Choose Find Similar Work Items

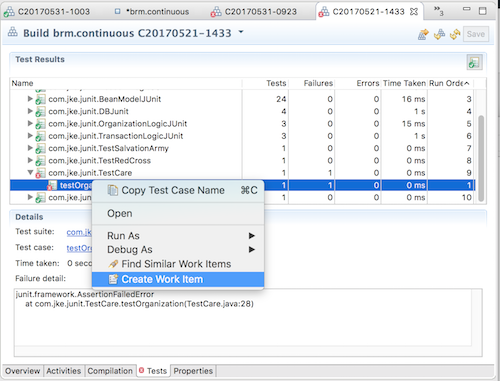tap(178, 264)
